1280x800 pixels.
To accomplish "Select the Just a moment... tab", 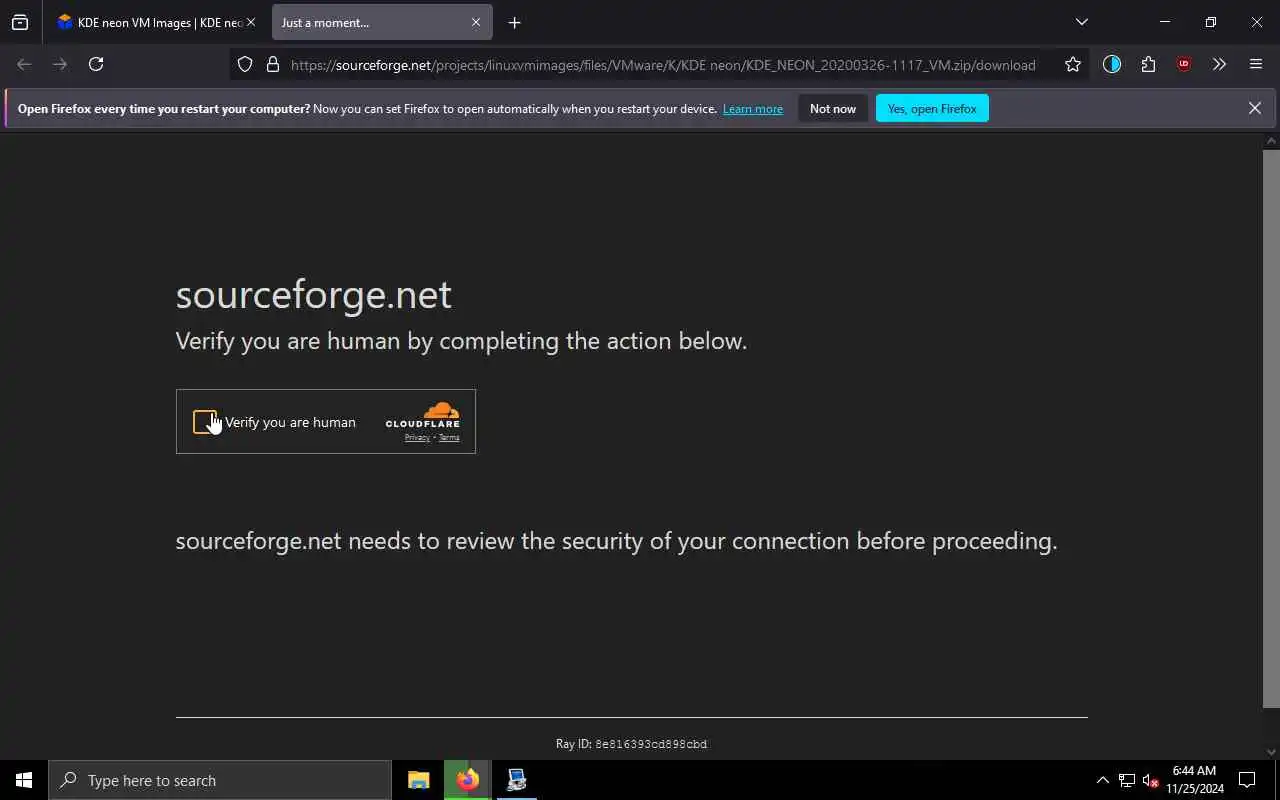I will point(370,22).
